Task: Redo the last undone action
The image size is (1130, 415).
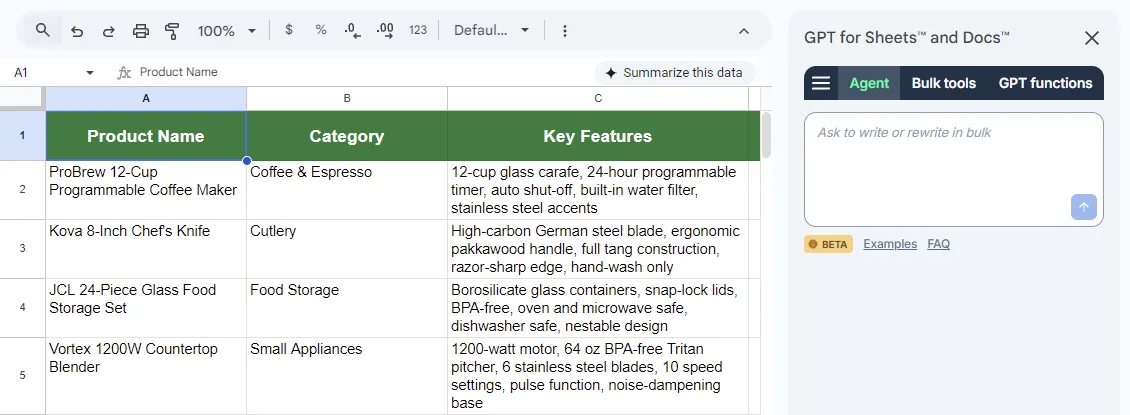Action: 108,31
